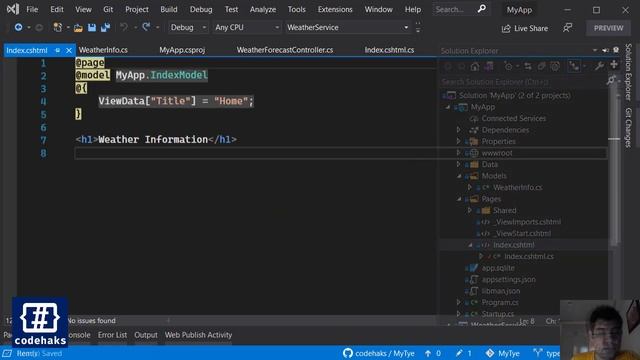Pin the Index.cshtml tab
This screenshot has height=360, width=640.
[58, 50]
